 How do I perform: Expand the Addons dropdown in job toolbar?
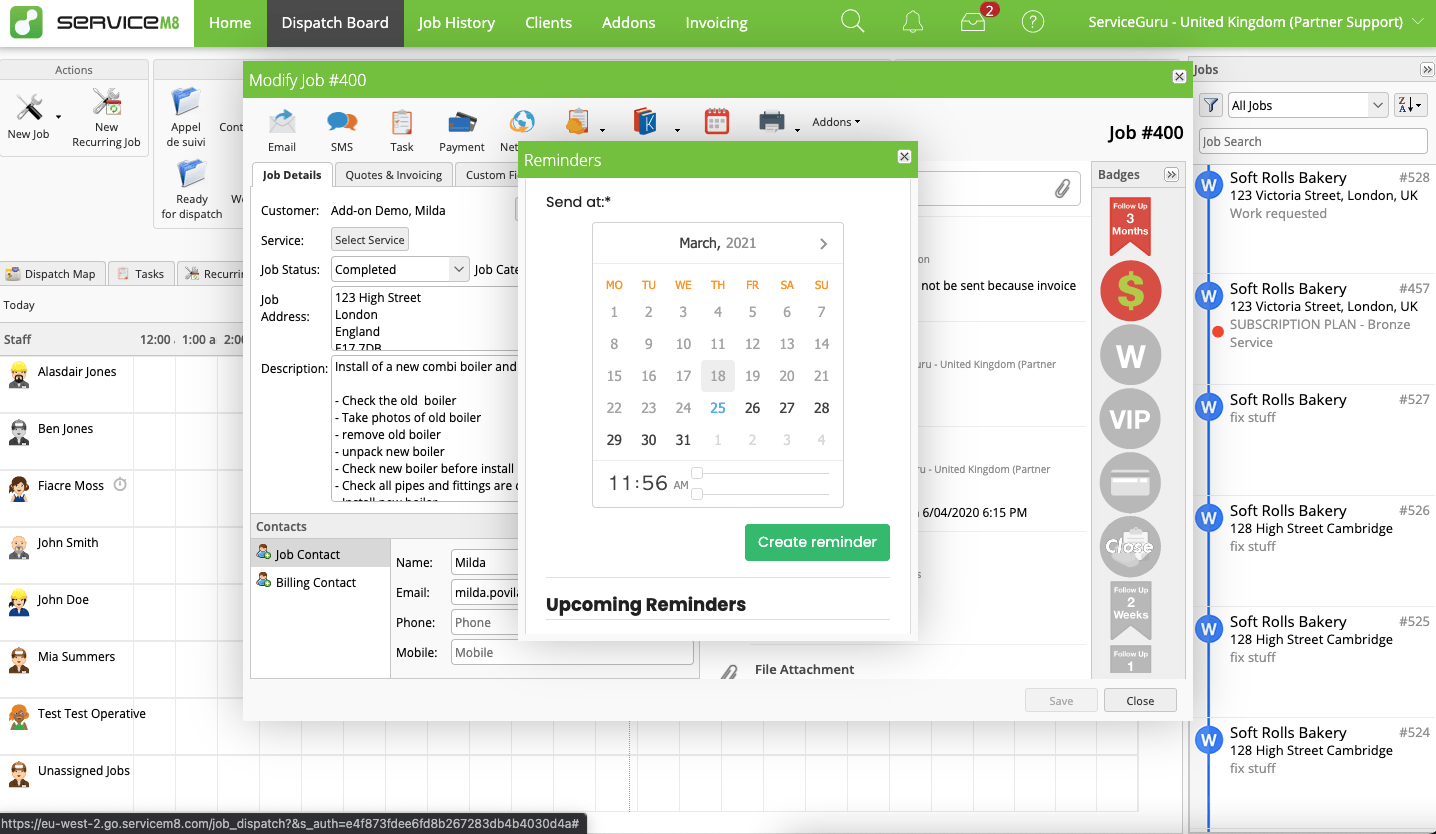[836, 122]
